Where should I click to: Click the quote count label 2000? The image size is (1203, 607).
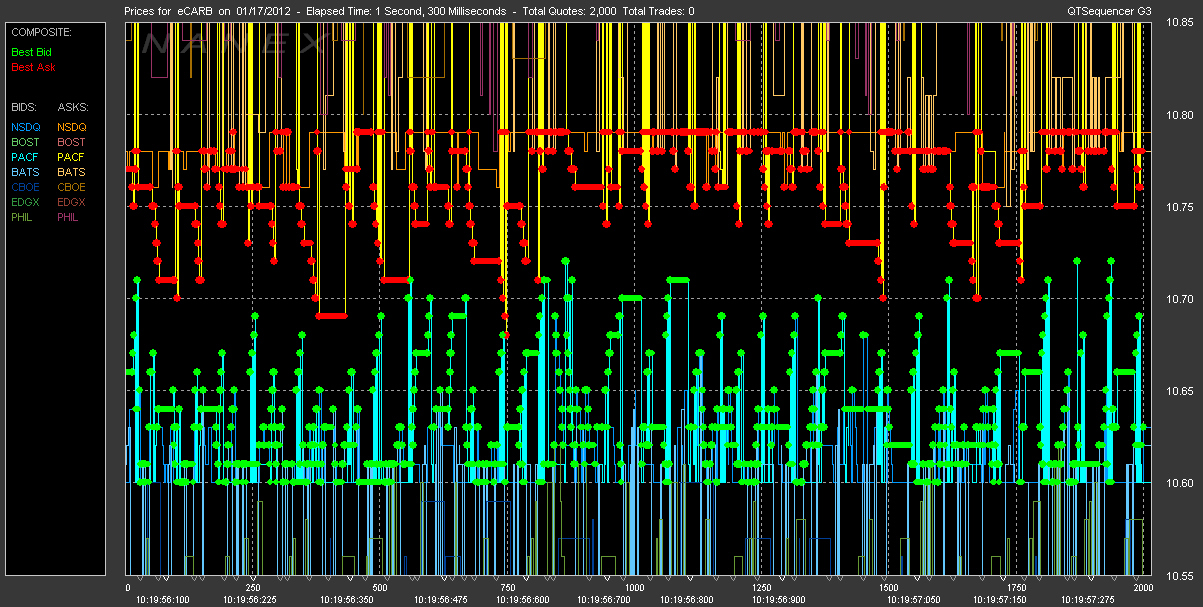1144,588
